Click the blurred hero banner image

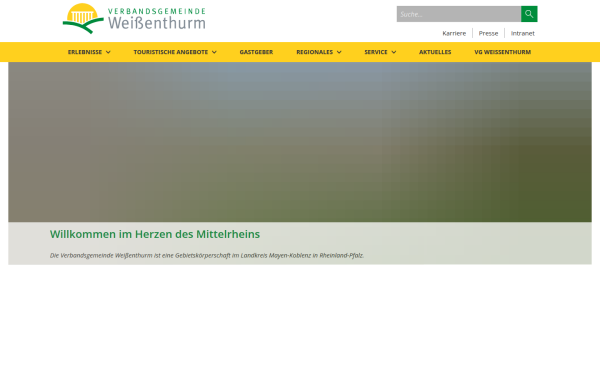[x=300, y=142]
